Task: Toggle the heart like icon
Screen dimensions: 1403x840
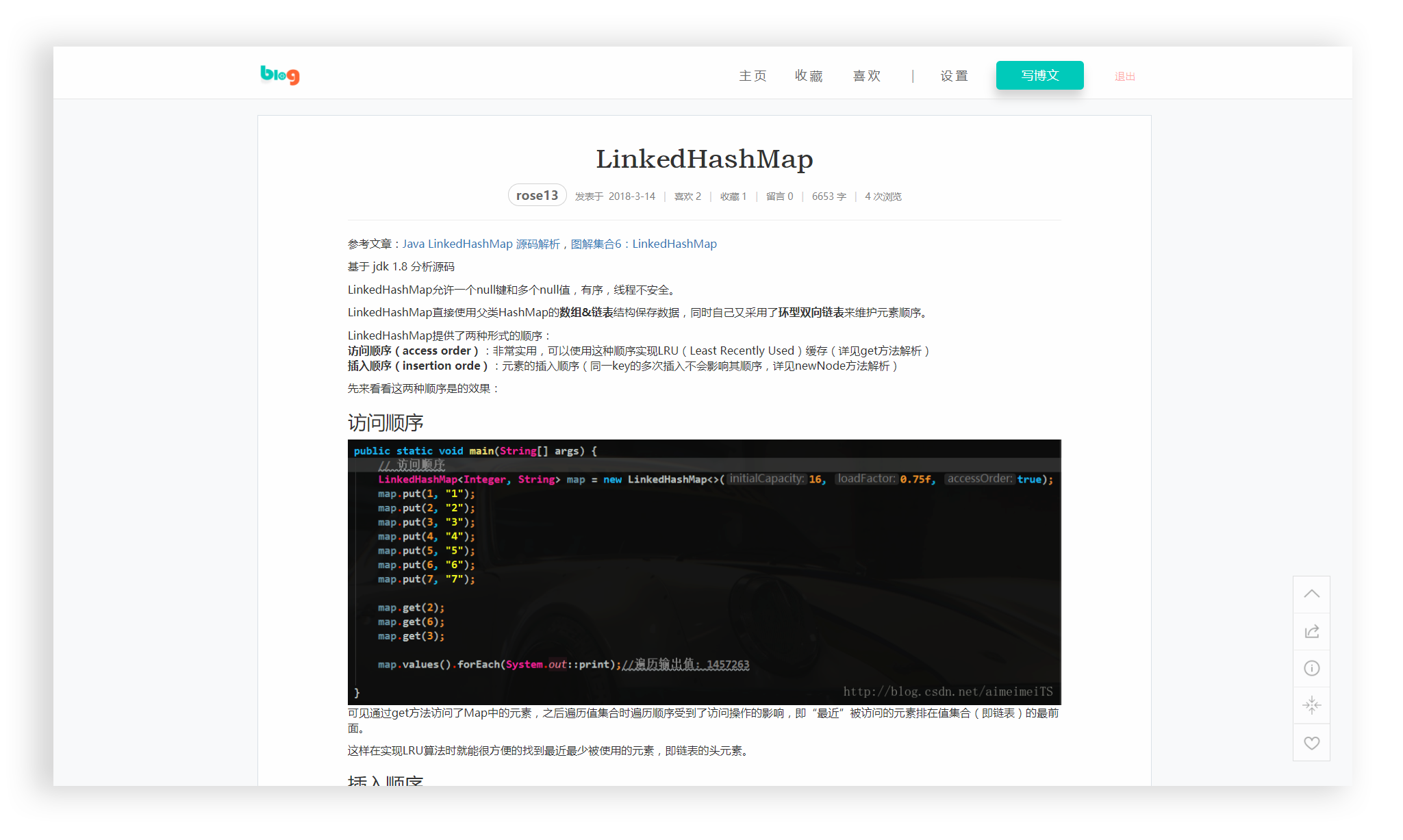Action: coord(1311,743)
